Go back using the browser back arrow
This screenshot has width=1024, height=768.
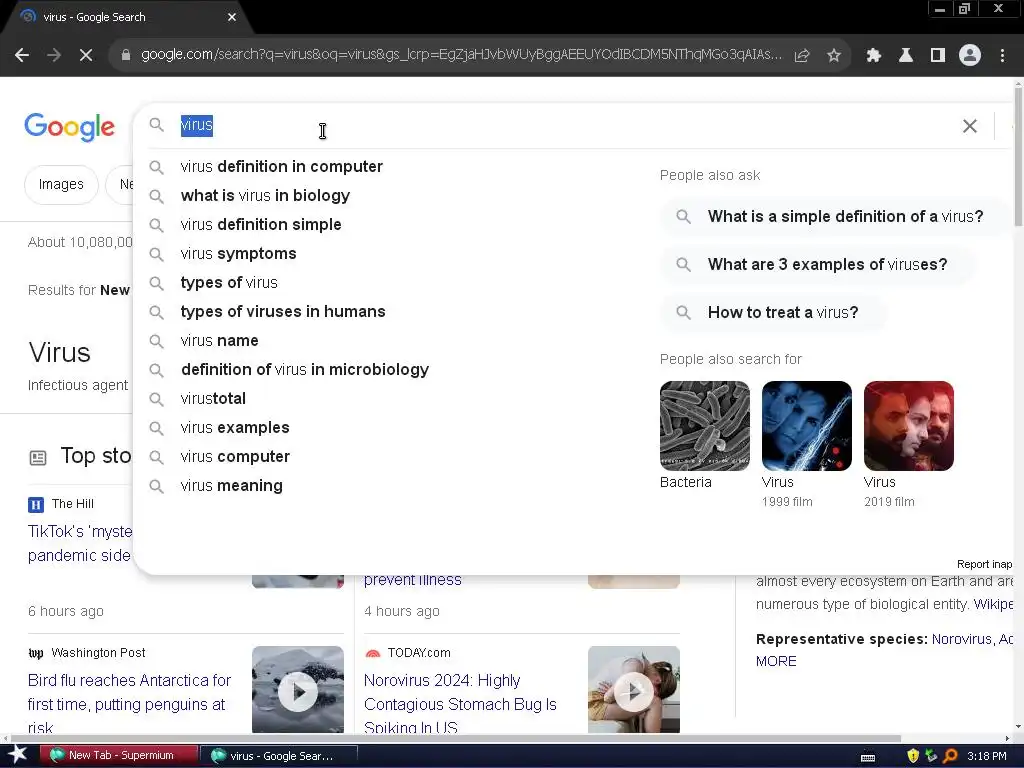(22, 56)
